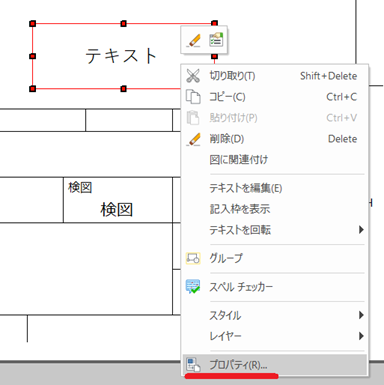384x385 pixels.
Task: Expand the テキストを回転 submenu
Action: tap(275, 230)
